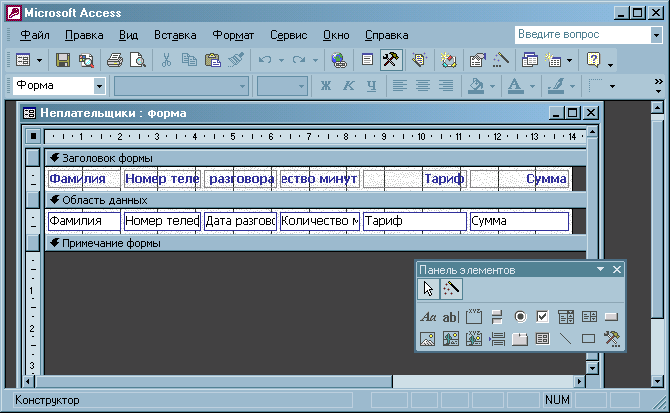
Task: Select the Заголовок формы section bar
Action: pos(315,158)
